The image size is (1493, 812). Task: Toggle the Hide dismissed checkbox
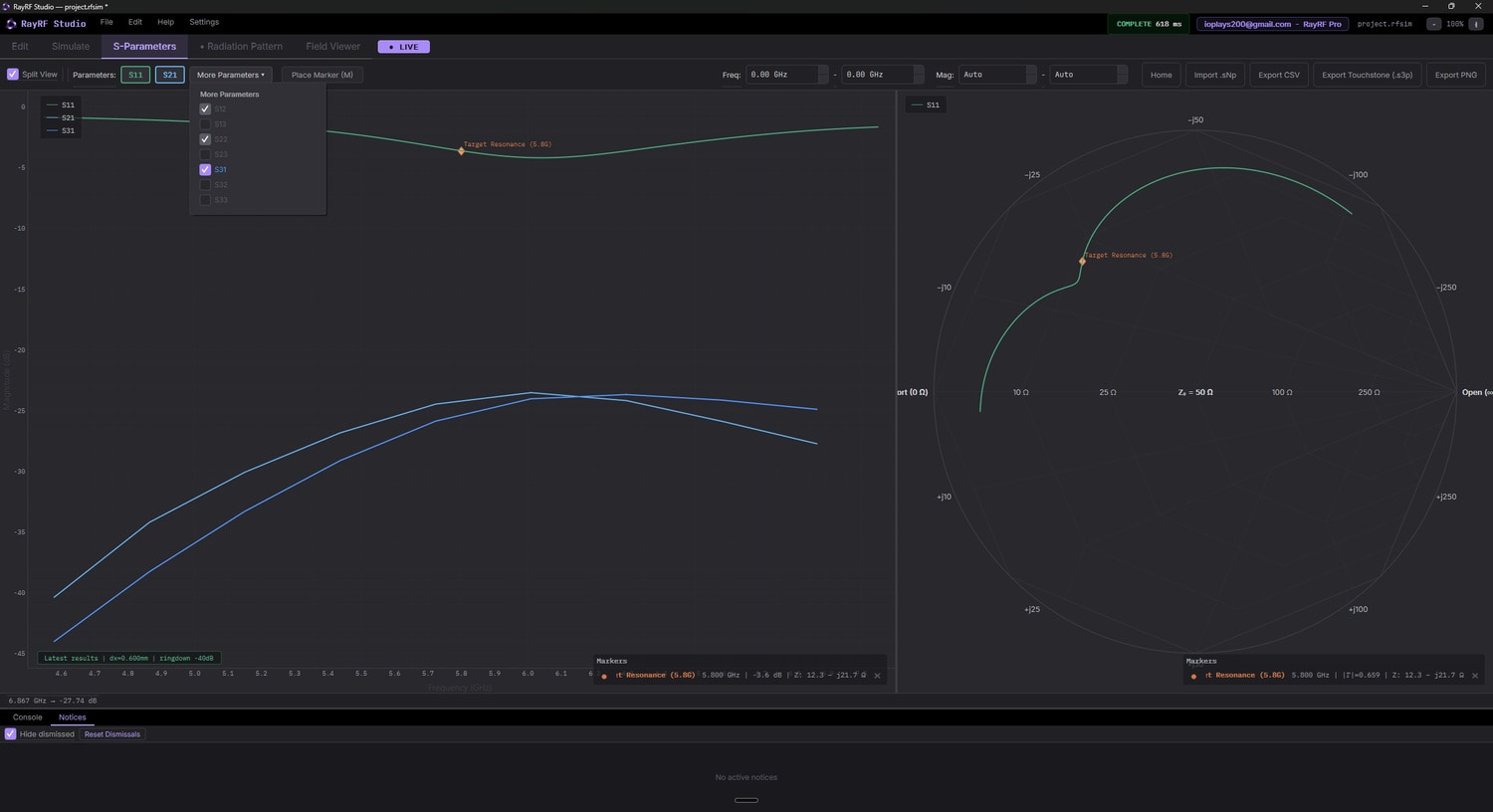coord(11,734)
